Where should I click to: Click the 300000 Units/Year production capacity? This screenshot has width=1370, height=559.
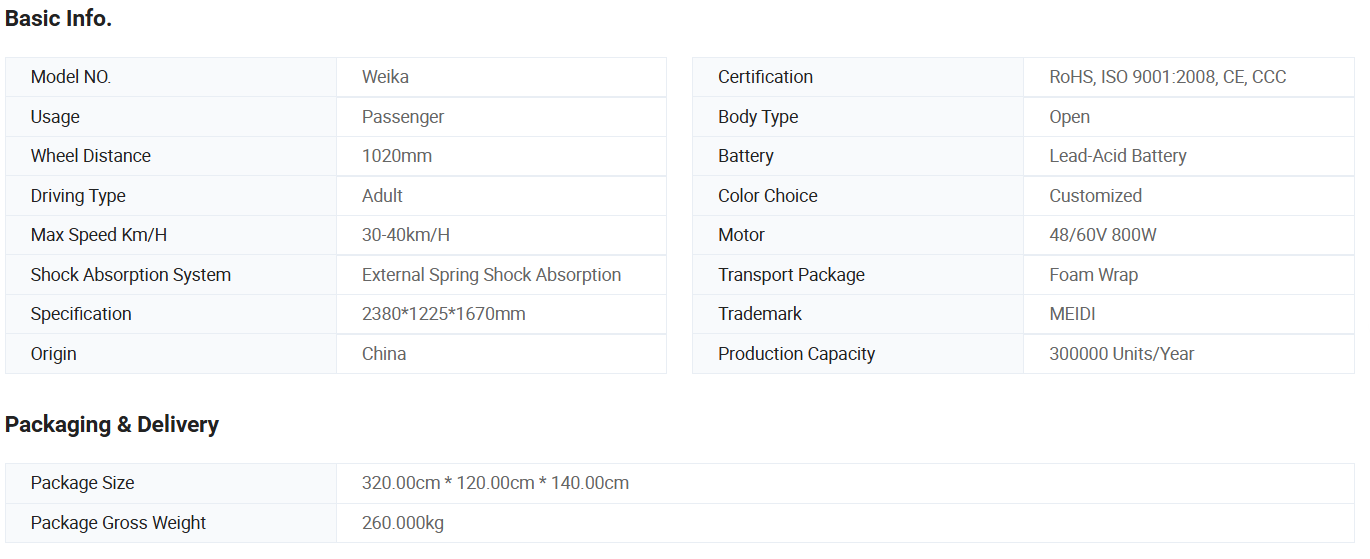click(1121, 354)
